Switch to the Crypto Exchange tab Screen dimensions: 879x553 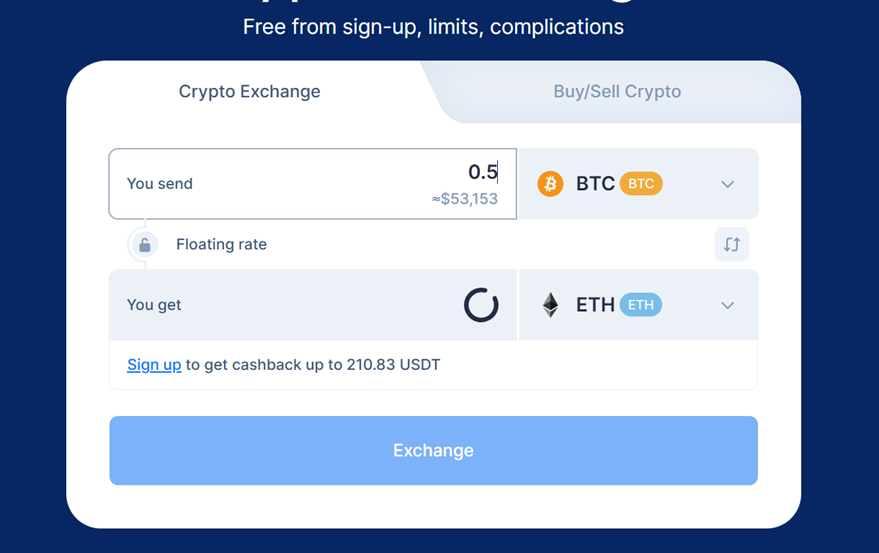click(249, 91)
